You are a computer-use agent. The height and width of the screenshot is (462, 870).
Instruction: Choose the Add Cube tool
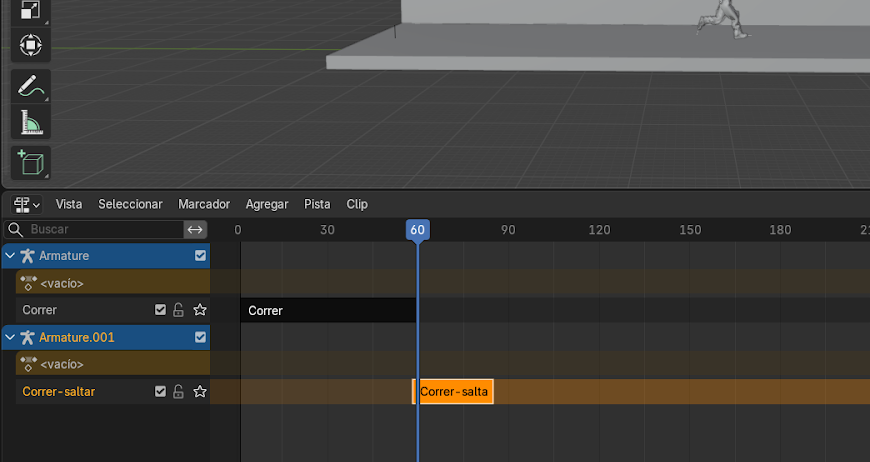30,161
